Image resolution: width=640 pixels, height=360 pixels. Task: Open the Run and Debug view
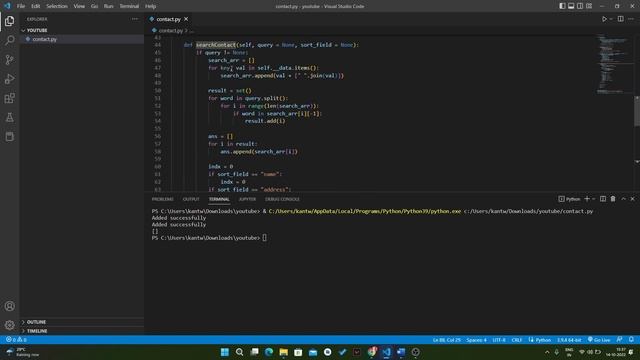(x=9, y=79)
